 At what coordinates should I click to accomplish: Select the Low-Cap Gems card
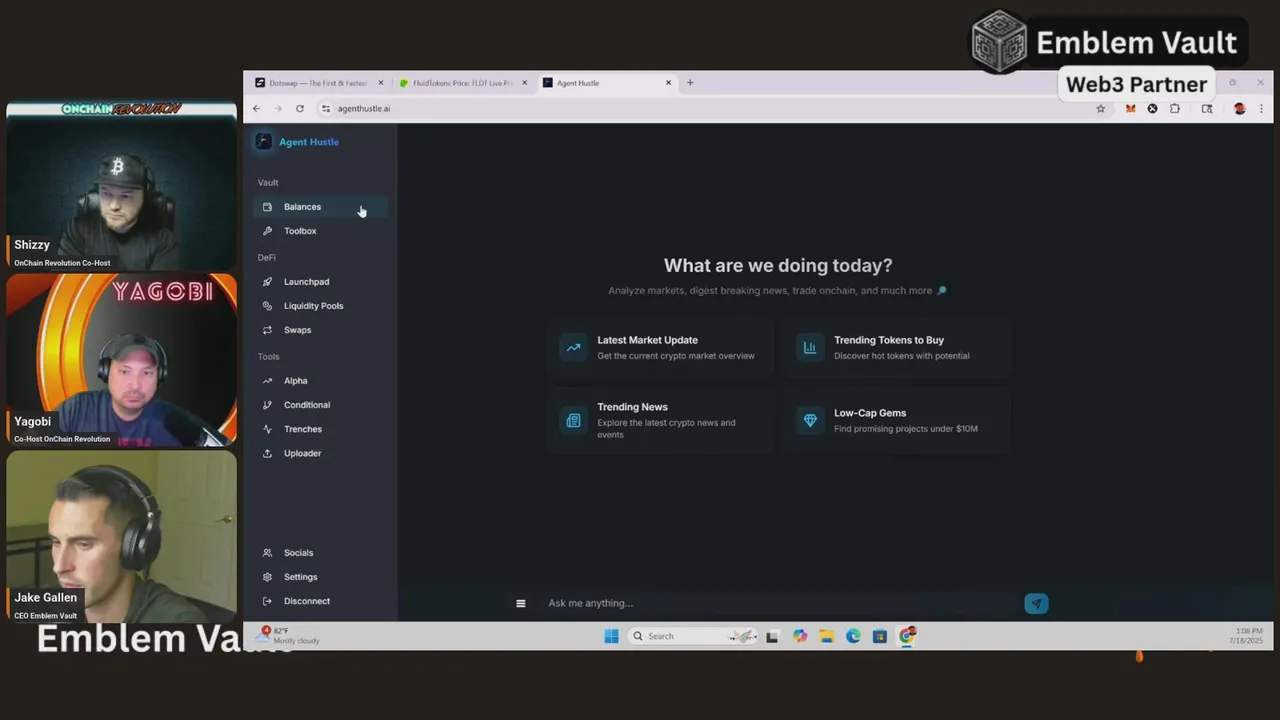[x=897, y=420]
